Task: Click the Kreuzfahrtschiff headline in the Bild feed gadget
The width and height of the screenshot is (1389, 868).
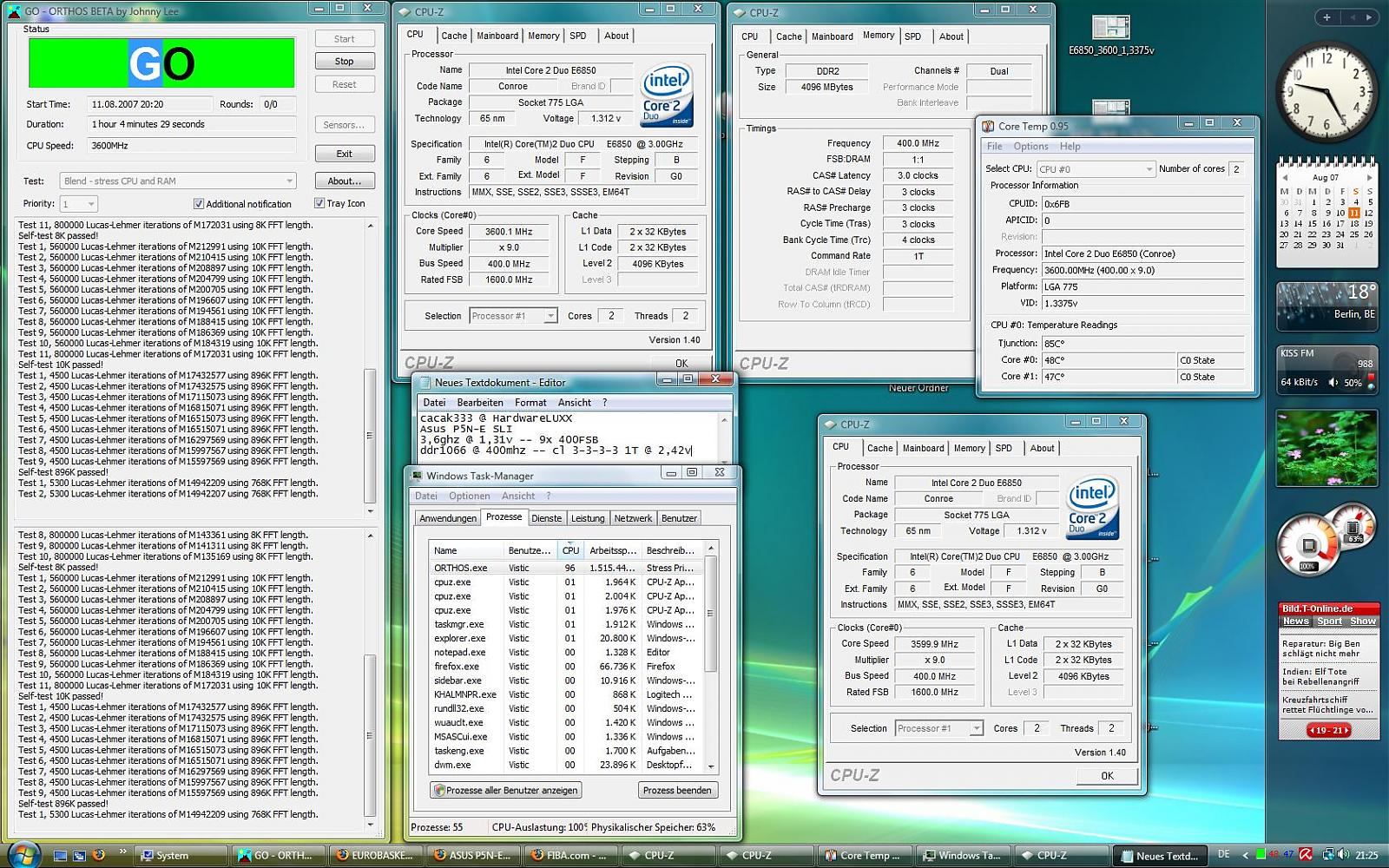Action: 1327,704
